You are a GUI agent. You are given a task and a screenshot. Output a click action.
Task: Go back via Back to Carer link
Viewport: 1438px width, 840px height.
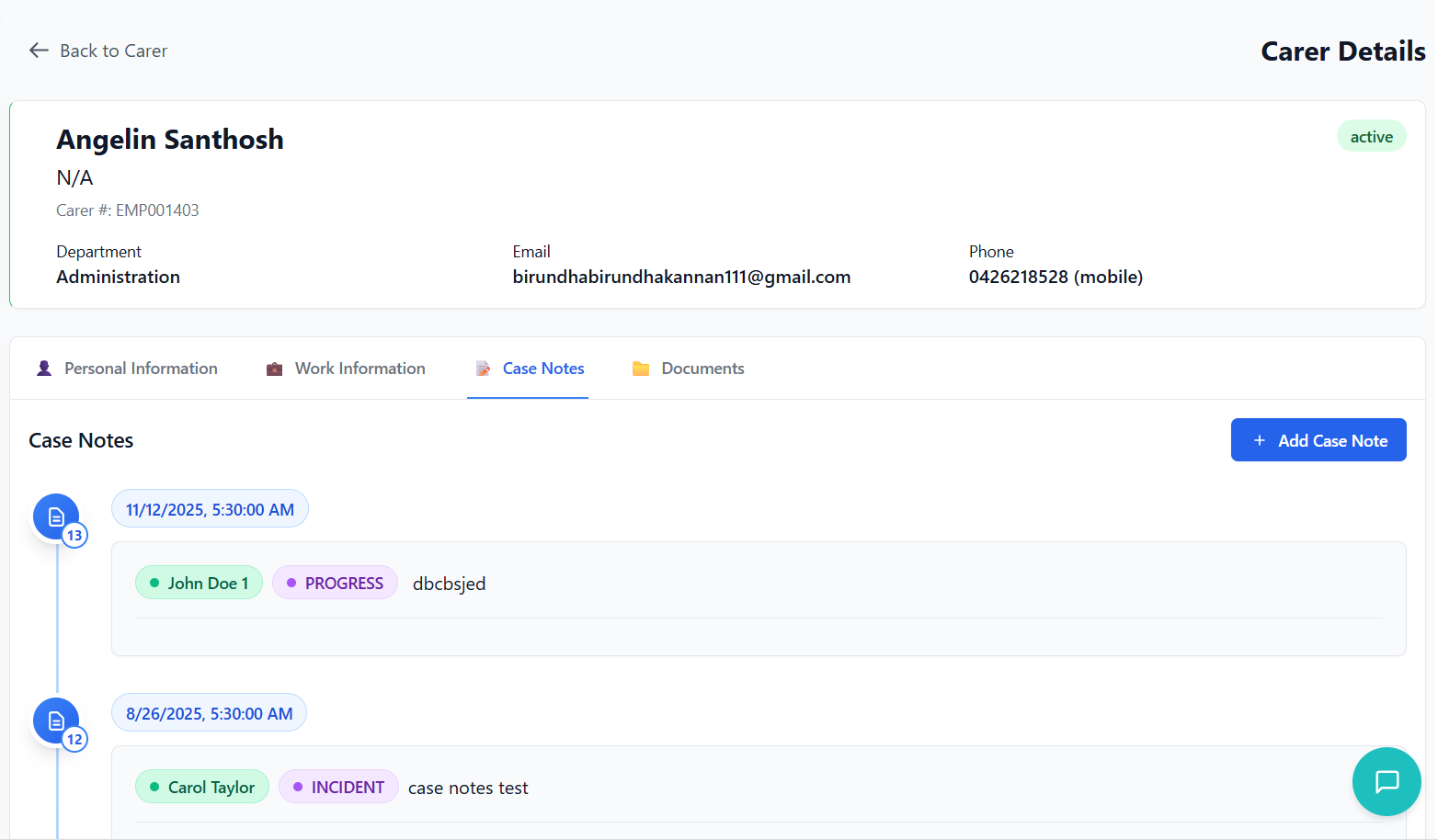pos(113,51)
